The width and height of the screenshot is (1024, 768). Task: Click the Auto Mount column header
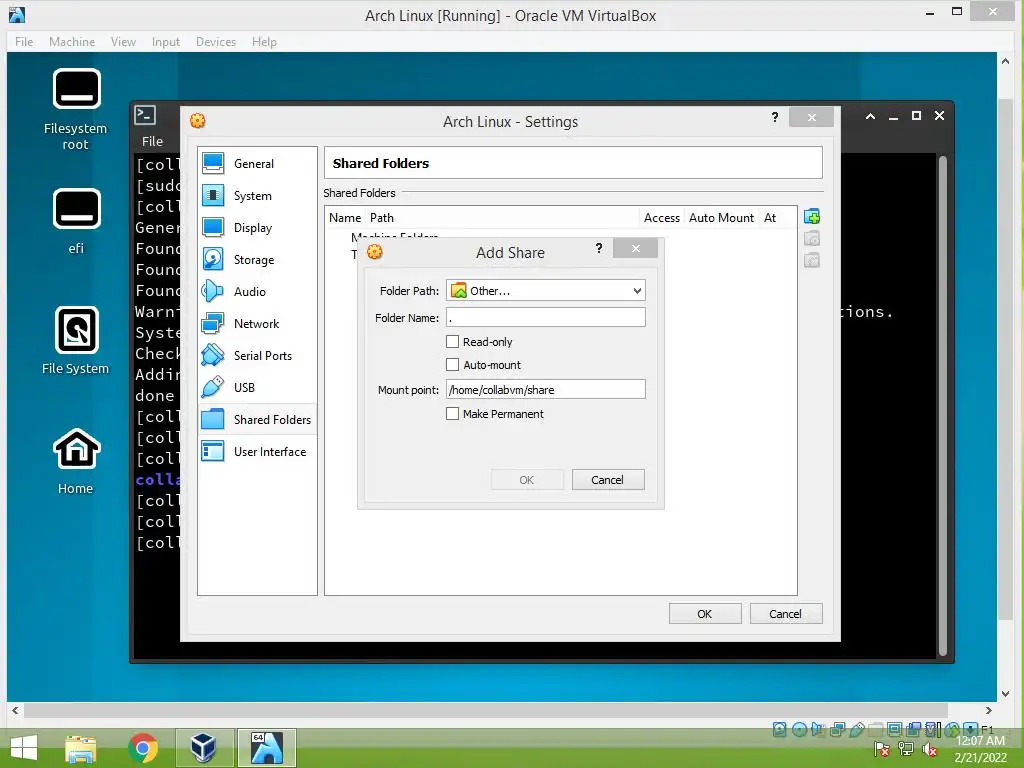(x=722, y=217)
